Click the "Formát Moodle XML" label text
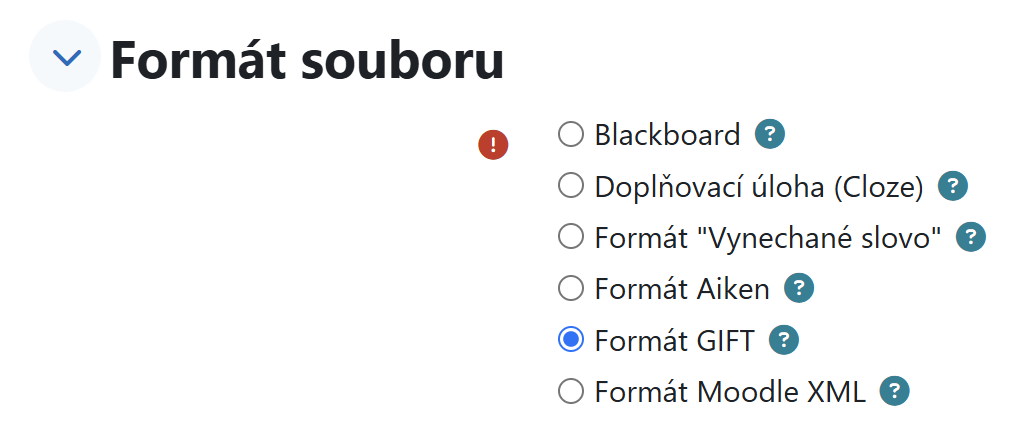 (730, 392)
